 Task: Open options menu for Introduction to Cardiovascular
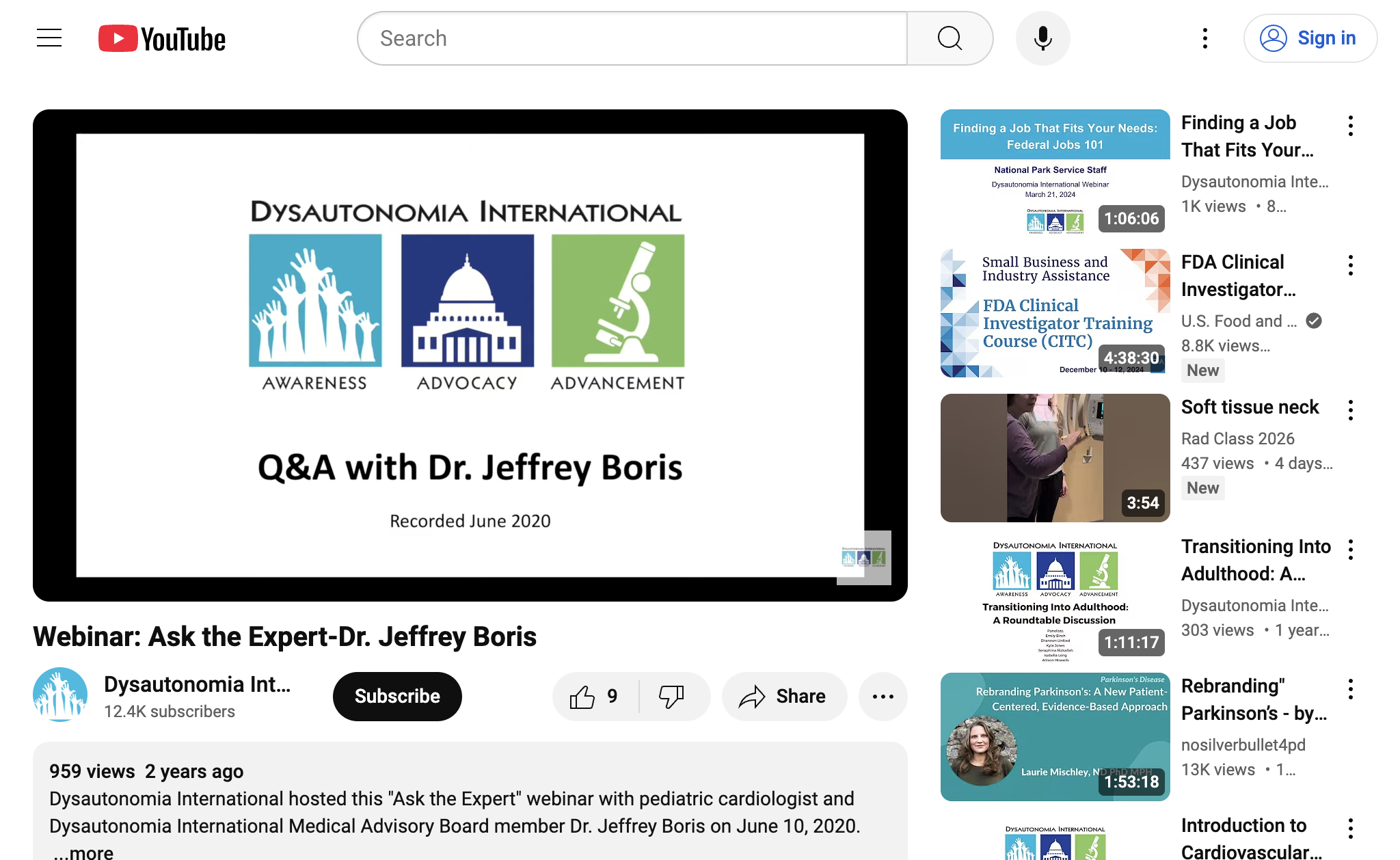click(1351, 829)
